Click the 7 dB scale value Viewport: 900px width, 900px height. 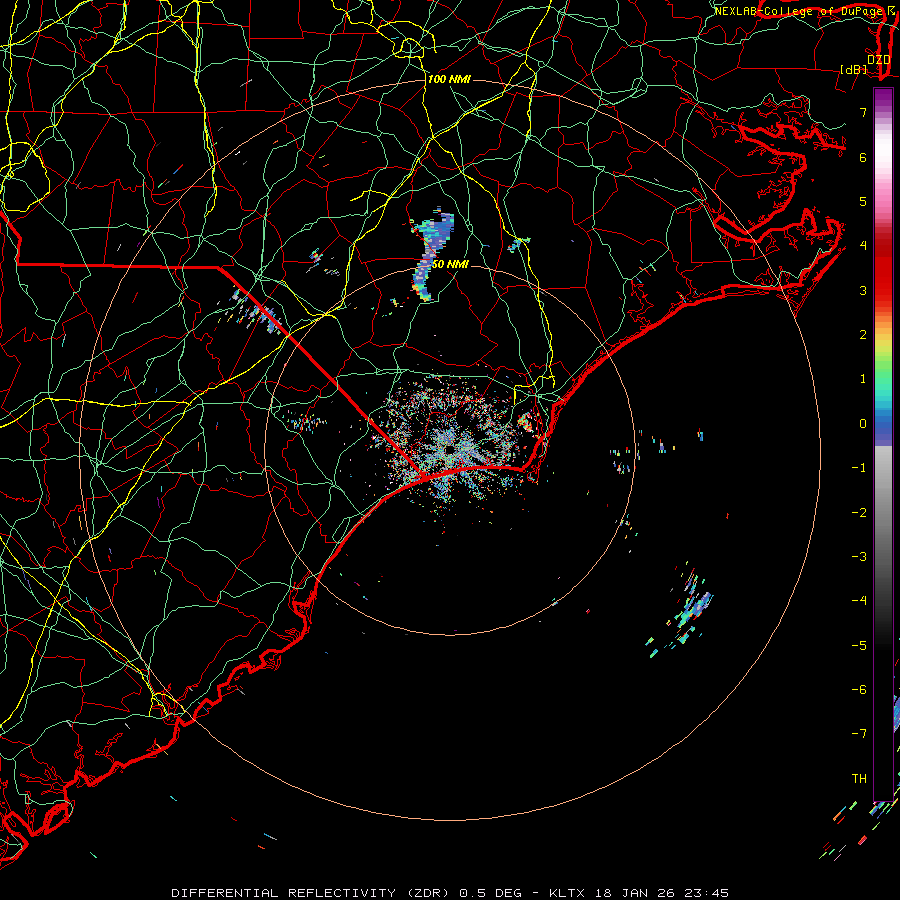pos(863,112)
